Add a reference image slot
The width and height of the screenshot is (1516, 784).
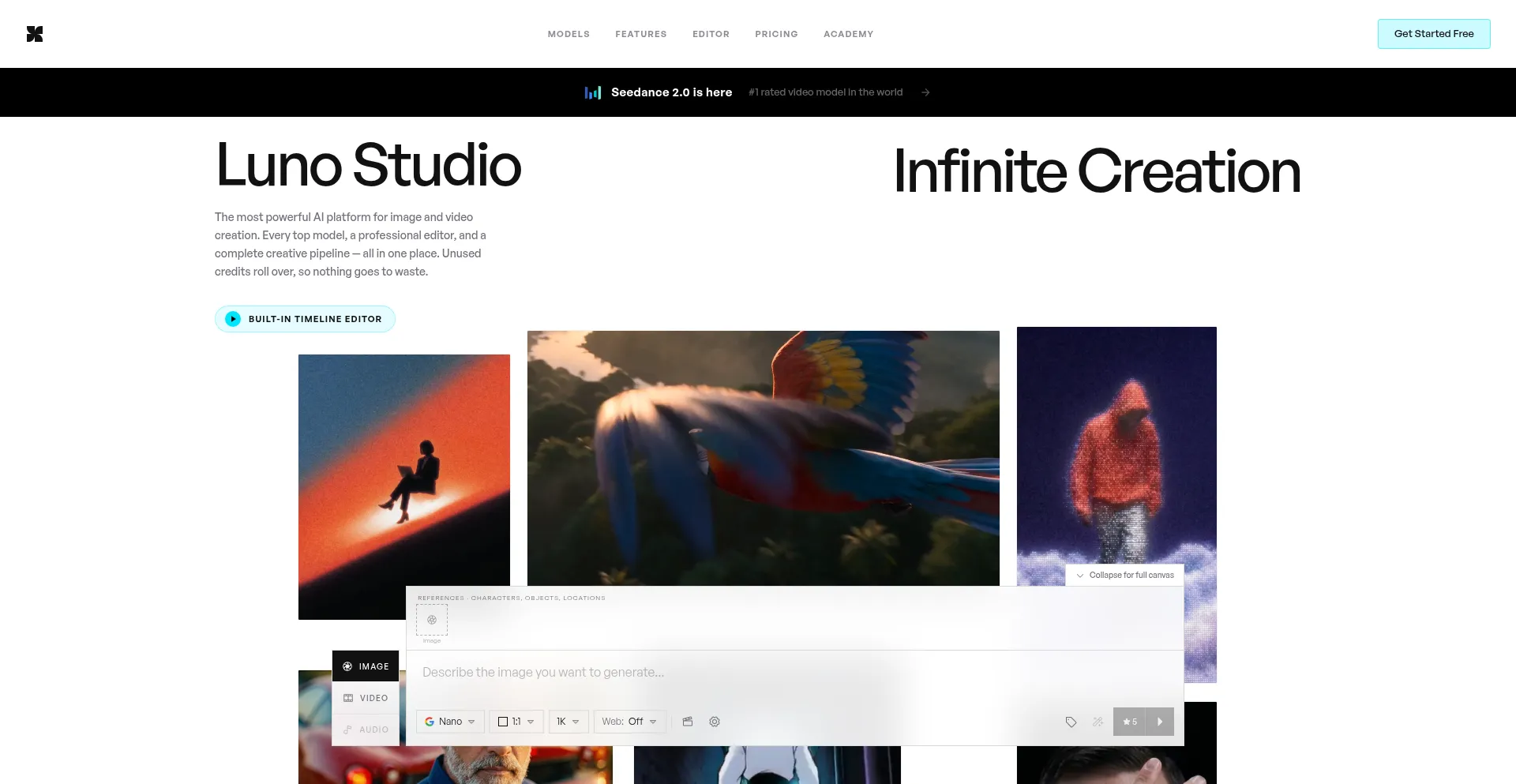tap(432, 620)
